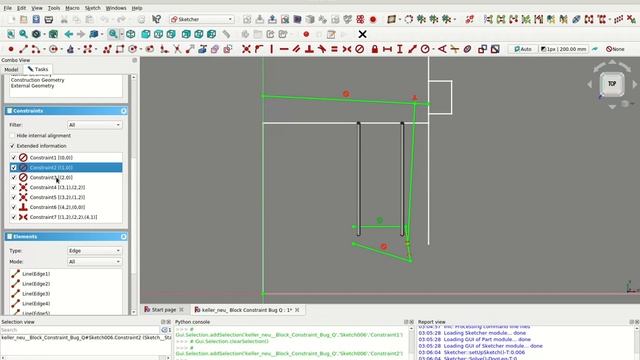Uncheck the Constraint7 checkbox

[x=13, y=217]
